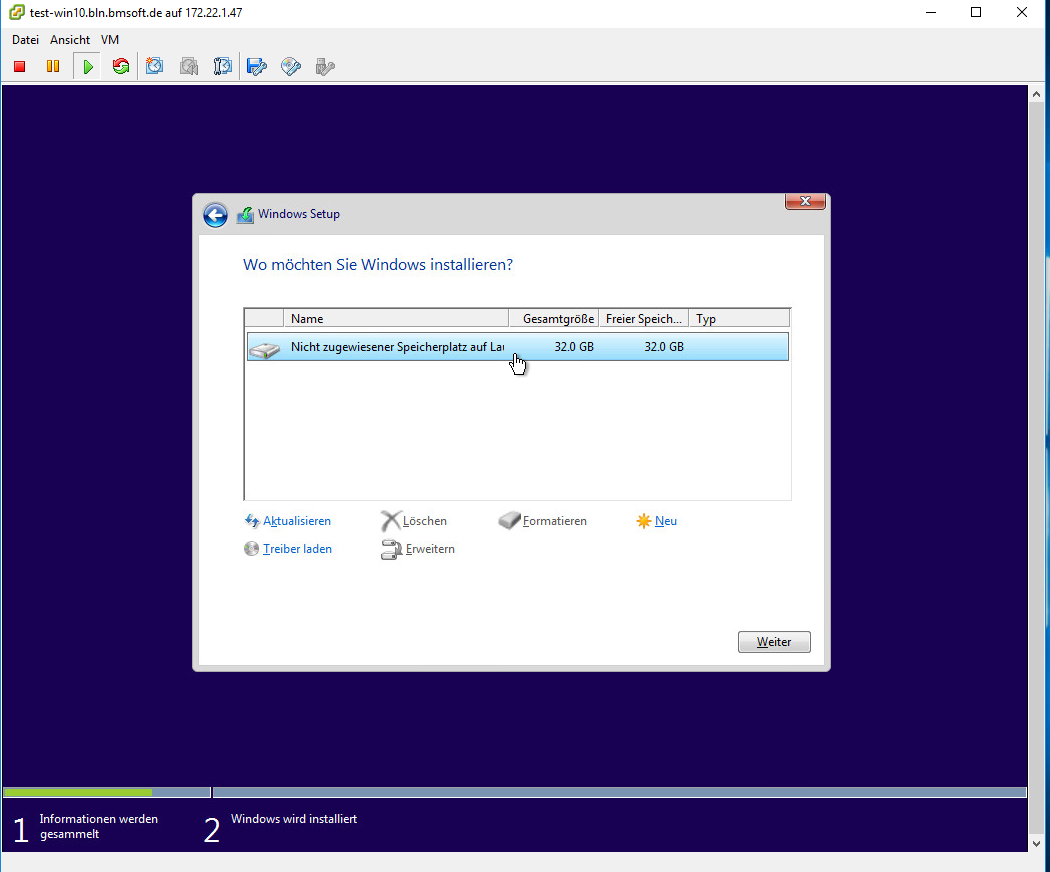Click the Aktualisieren refresh arrows icon
The height and width of the screenshot is (872, 1050).
(252, 520)
